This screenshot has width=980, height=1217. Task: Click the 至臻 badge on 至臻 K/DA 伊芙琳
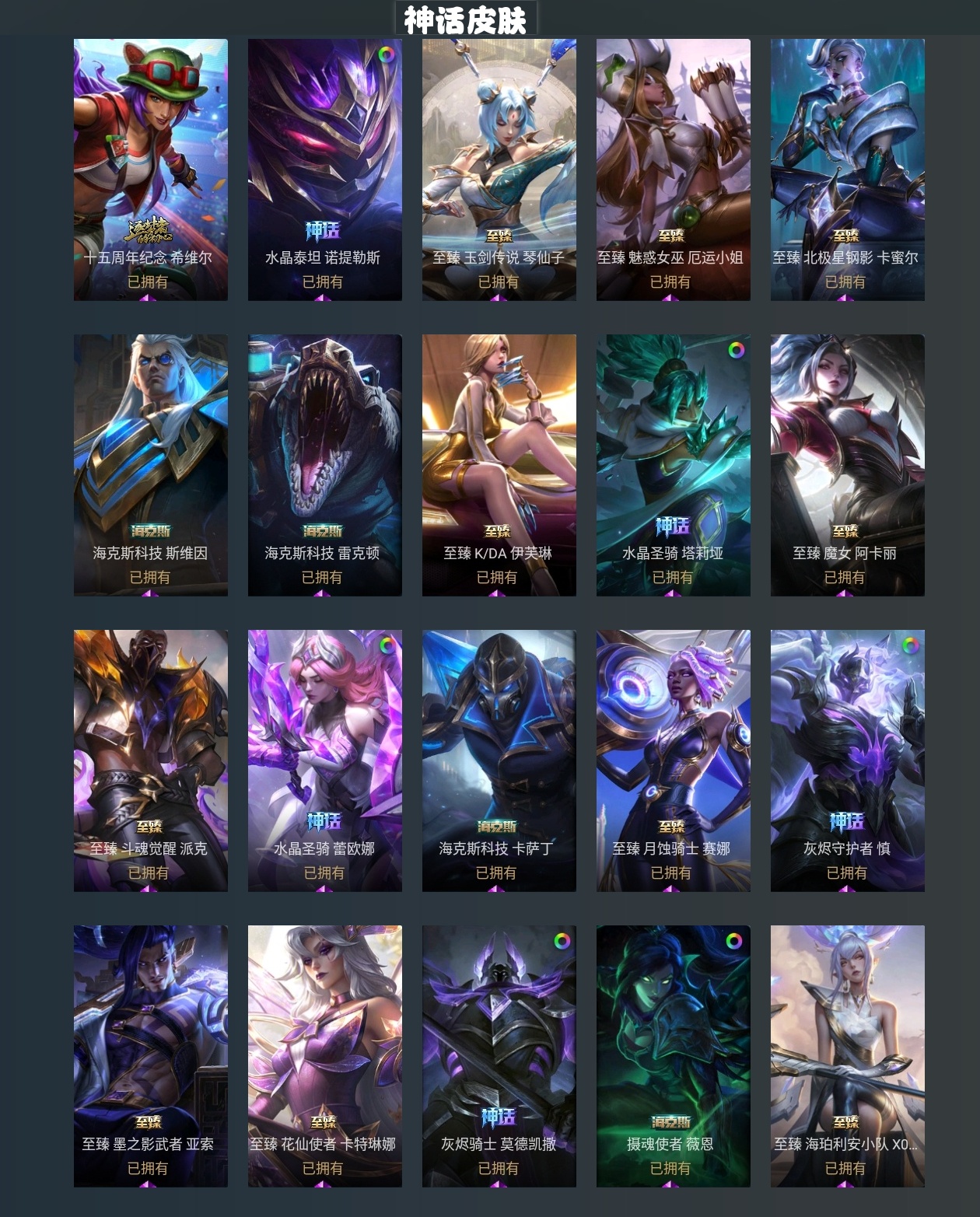pos(498,531)
